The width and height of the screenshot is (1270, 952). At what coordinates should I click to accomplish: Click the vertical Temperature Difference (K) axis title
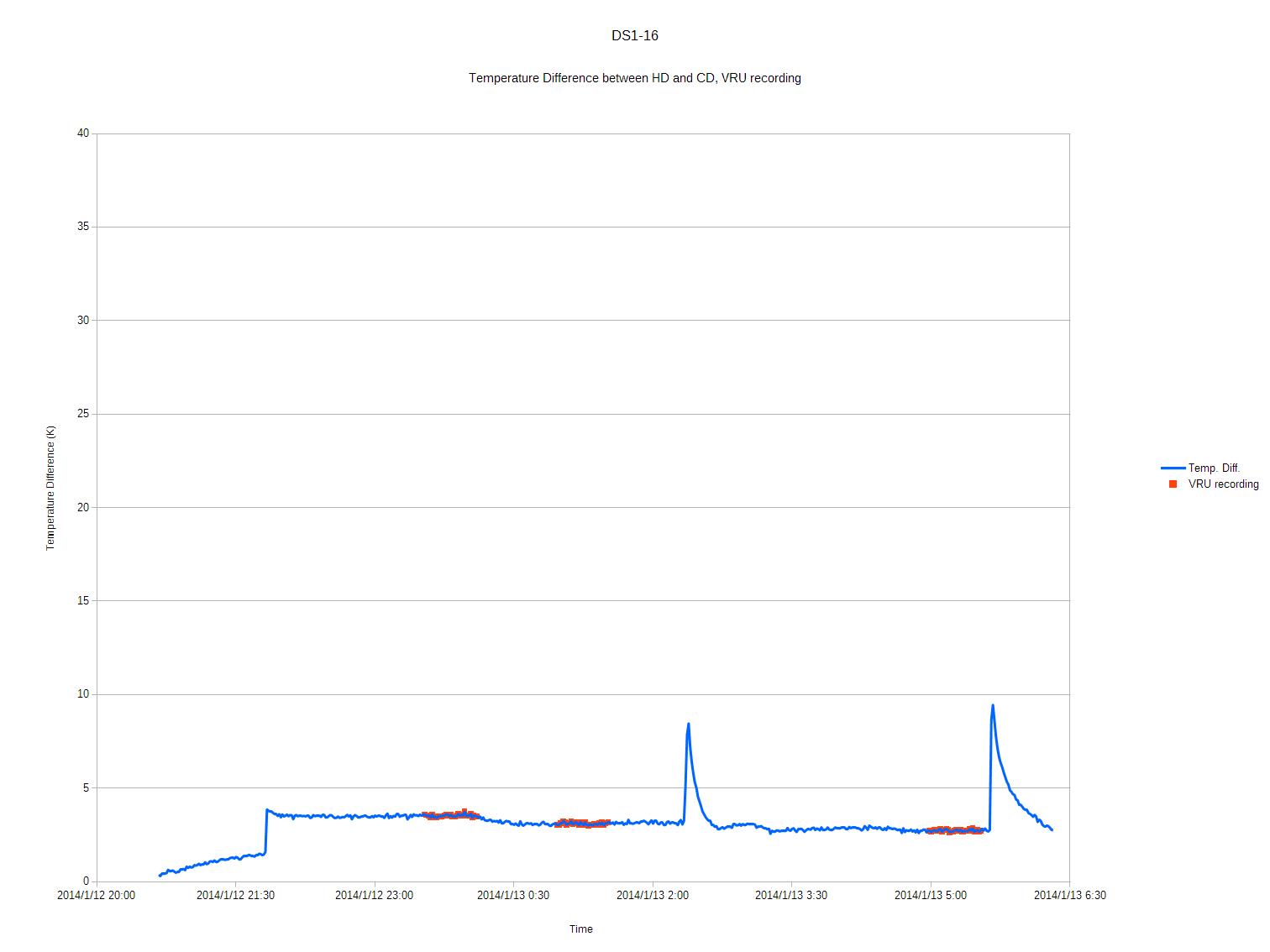(50, 488)
